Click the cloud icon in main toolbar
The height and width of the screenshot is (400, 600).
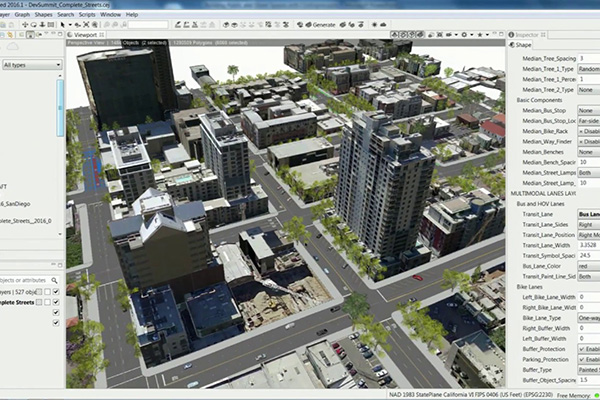pyautogui.click(x=383, y=24)
